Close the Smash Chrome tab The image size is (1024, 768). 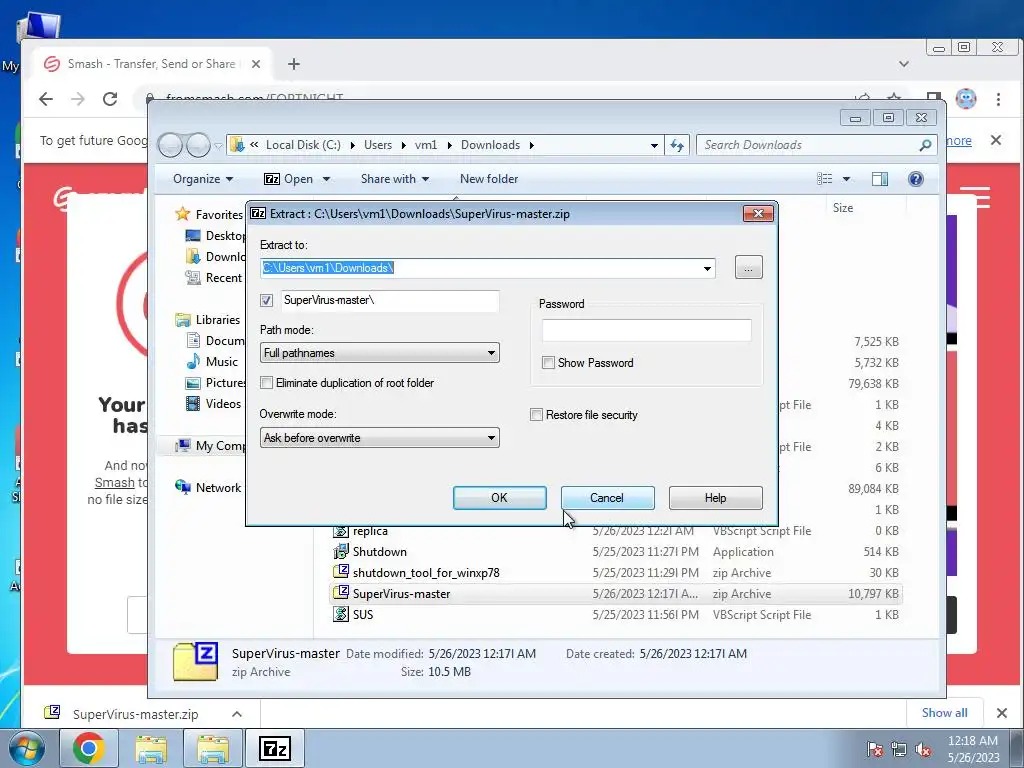coord(256,64)
